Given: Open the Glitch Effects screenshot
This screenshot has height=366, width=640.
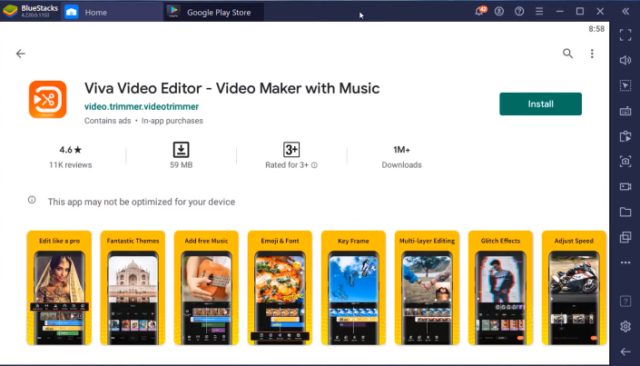Looking at the screenshot, I should pyautogui.click(x=500, y=288).
